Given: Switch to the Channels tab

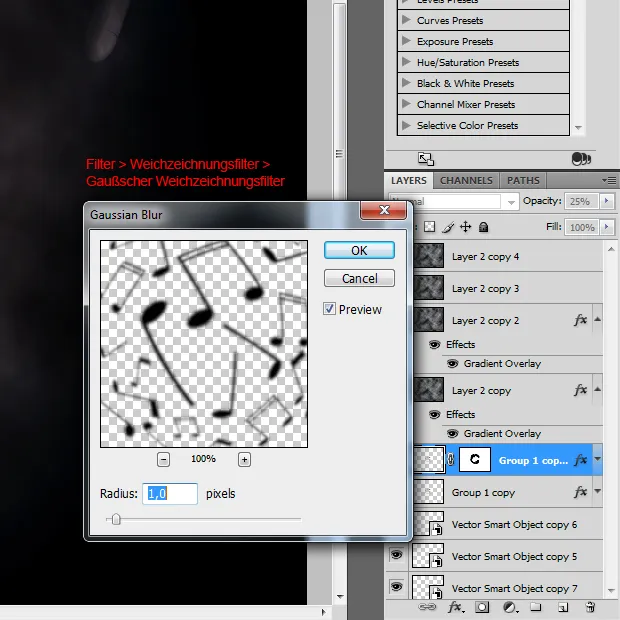Looking at the screenshot, I should tap(466, 181).
